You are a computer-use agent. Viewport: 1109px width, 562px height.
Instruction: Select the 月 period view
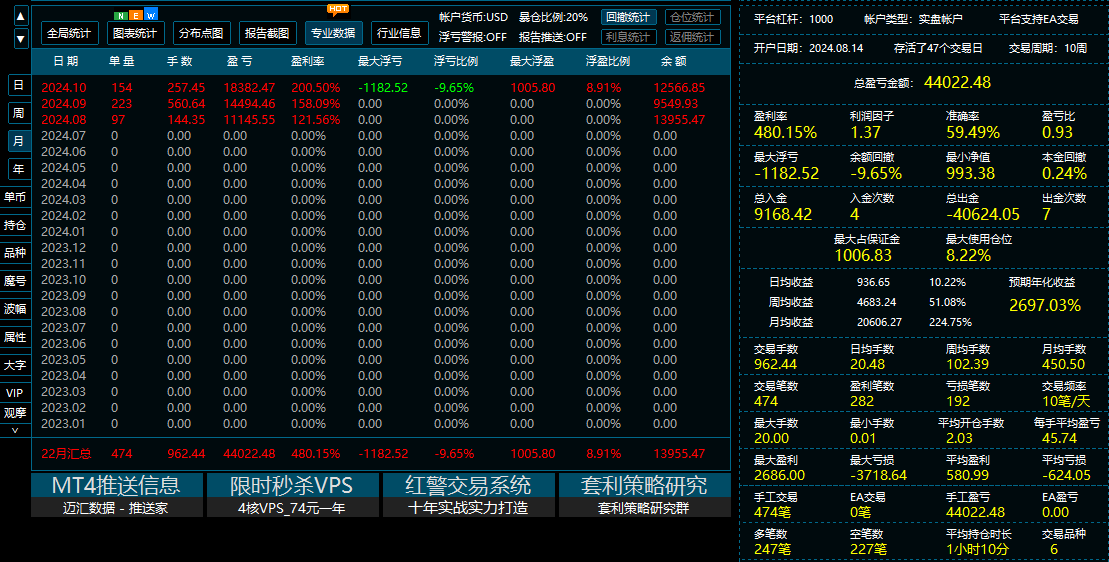coord(19,141)
